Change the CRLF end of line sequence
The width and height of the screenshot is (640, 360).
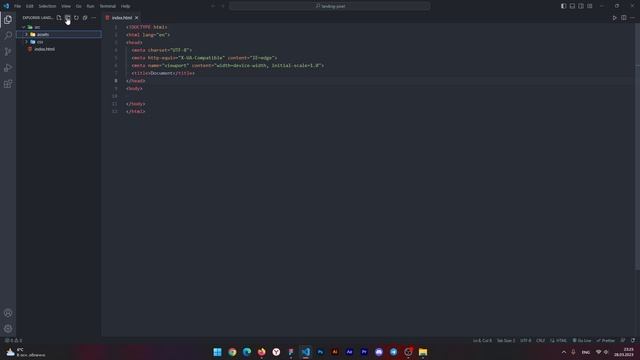540,340
